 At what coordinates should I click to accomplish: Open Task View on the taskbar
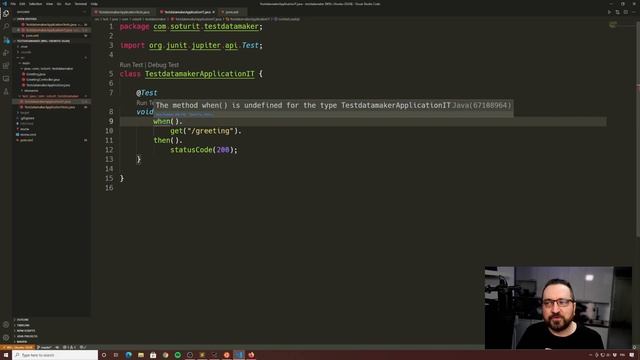point(116,355)
